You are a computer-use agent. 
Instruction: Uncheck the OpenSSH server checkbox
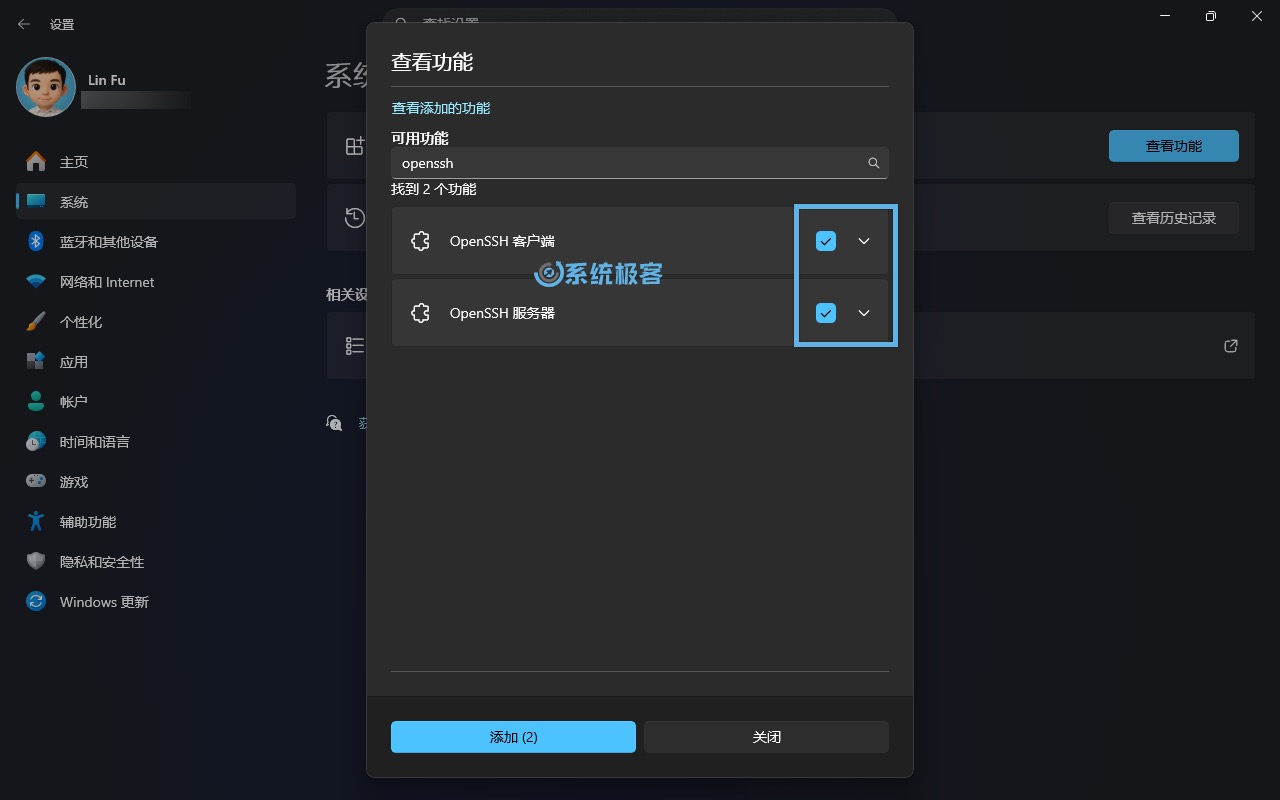[x=826, y=312]
